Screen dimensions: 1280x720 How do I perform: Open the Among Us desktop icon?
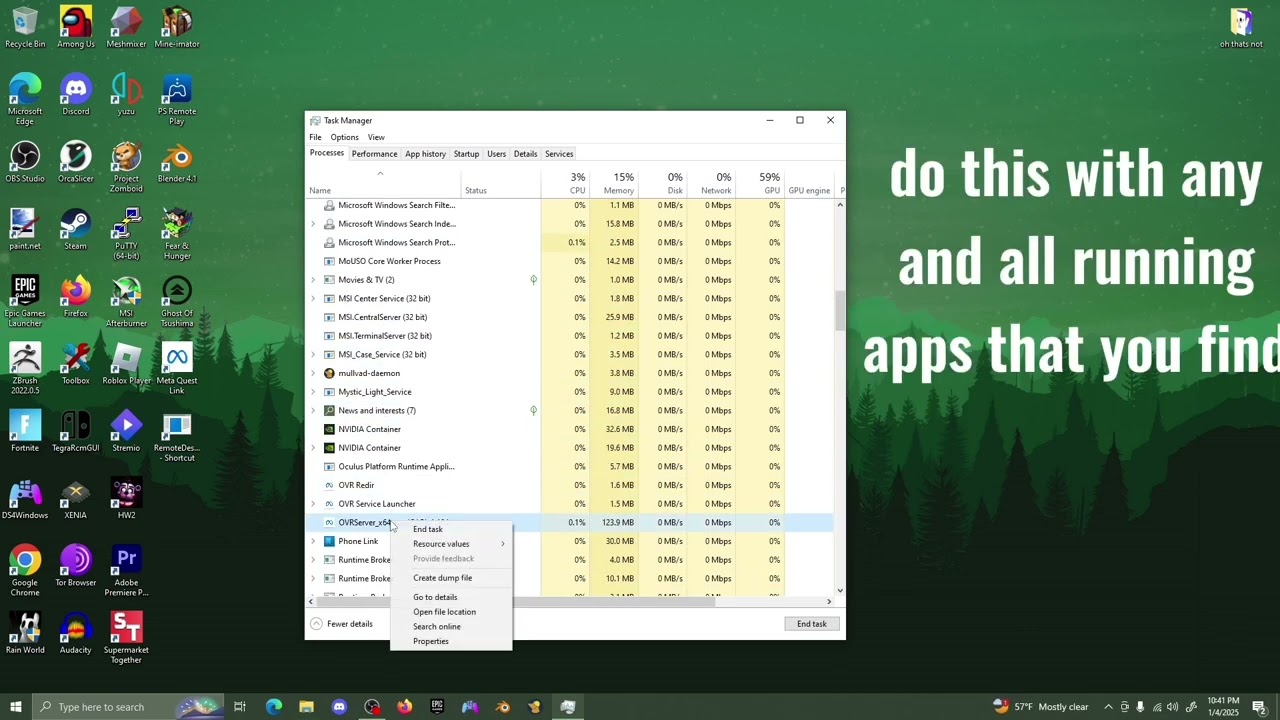[76, 28]
